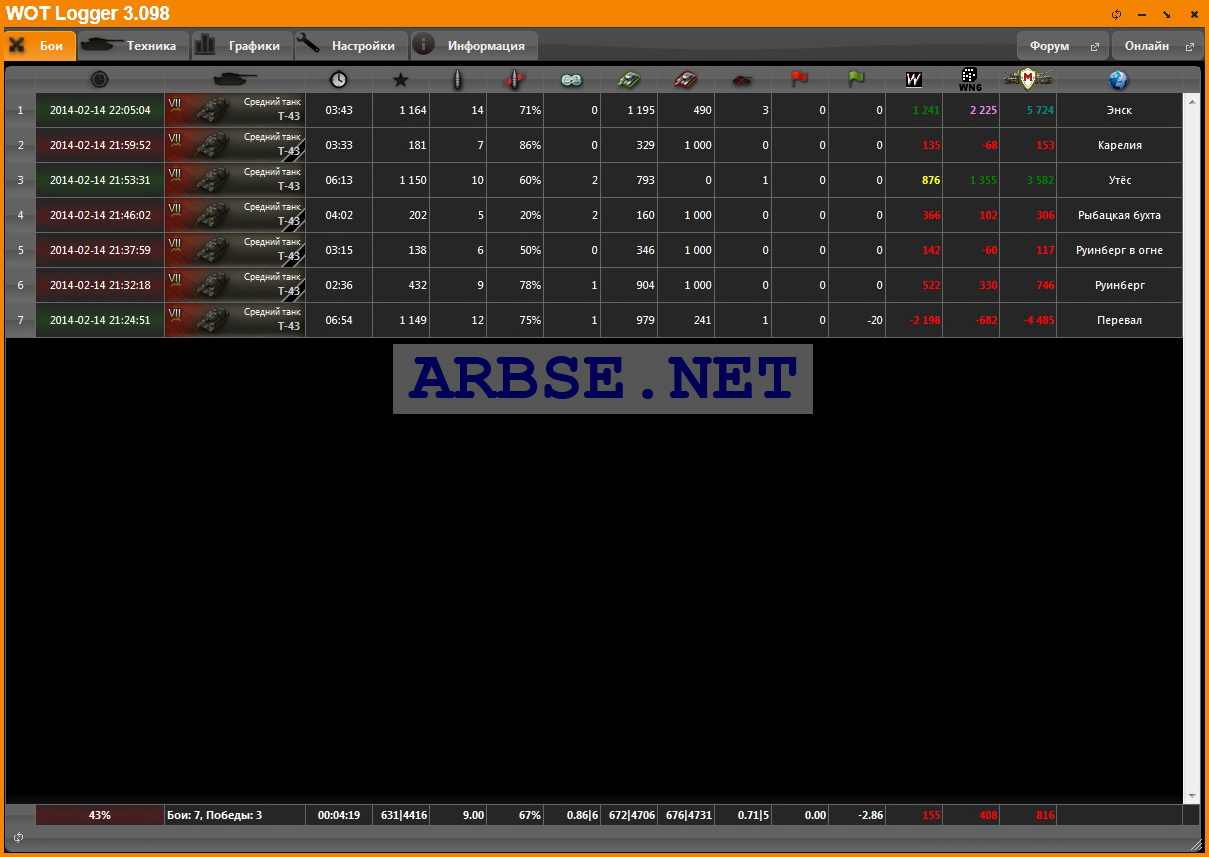Sort by the W efficiency rating icon
This screenshot has width=1209, height=857.
[913, 79]
